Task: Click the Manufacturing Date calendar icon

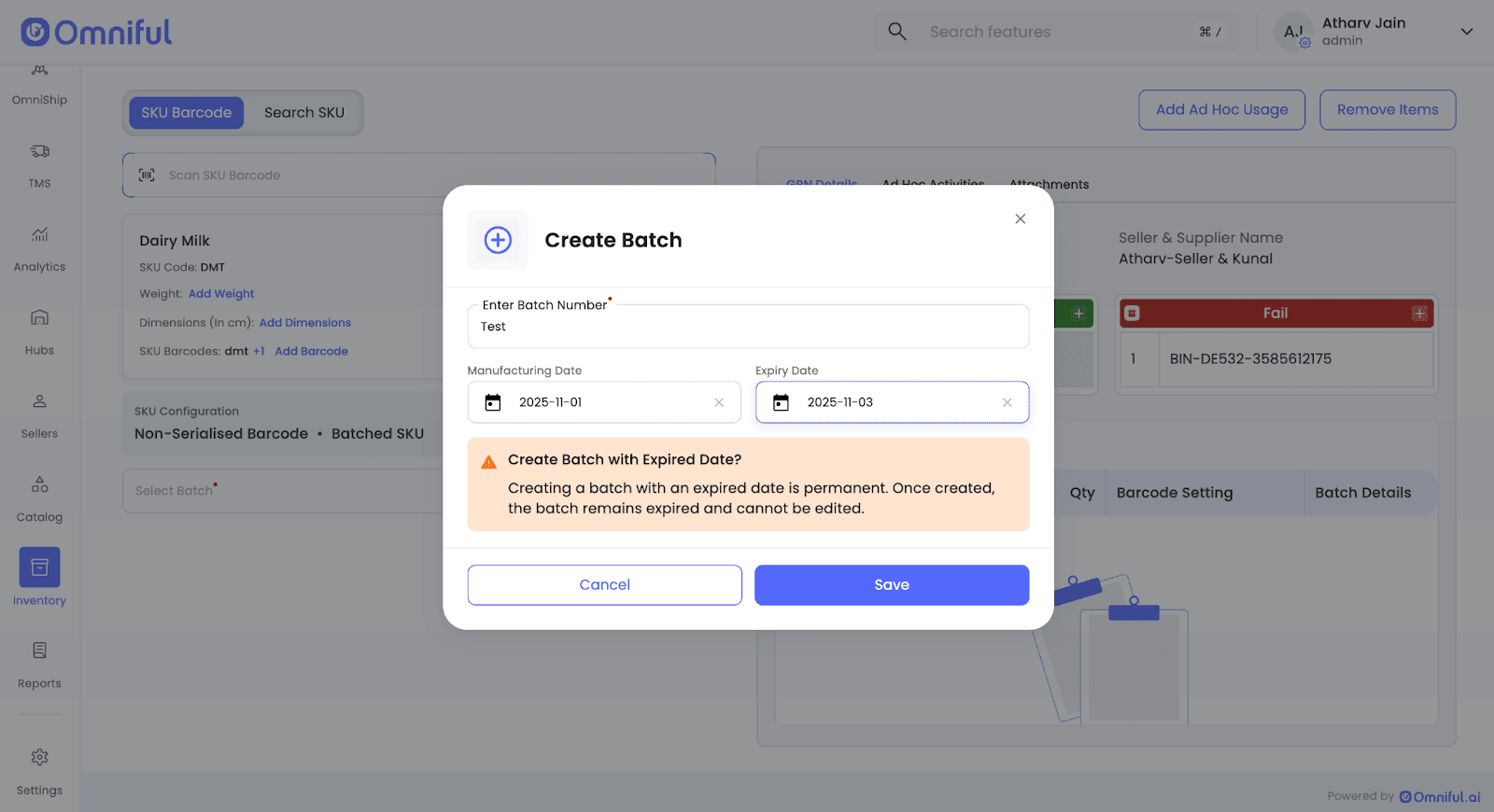Action: [x=493, y=403]
